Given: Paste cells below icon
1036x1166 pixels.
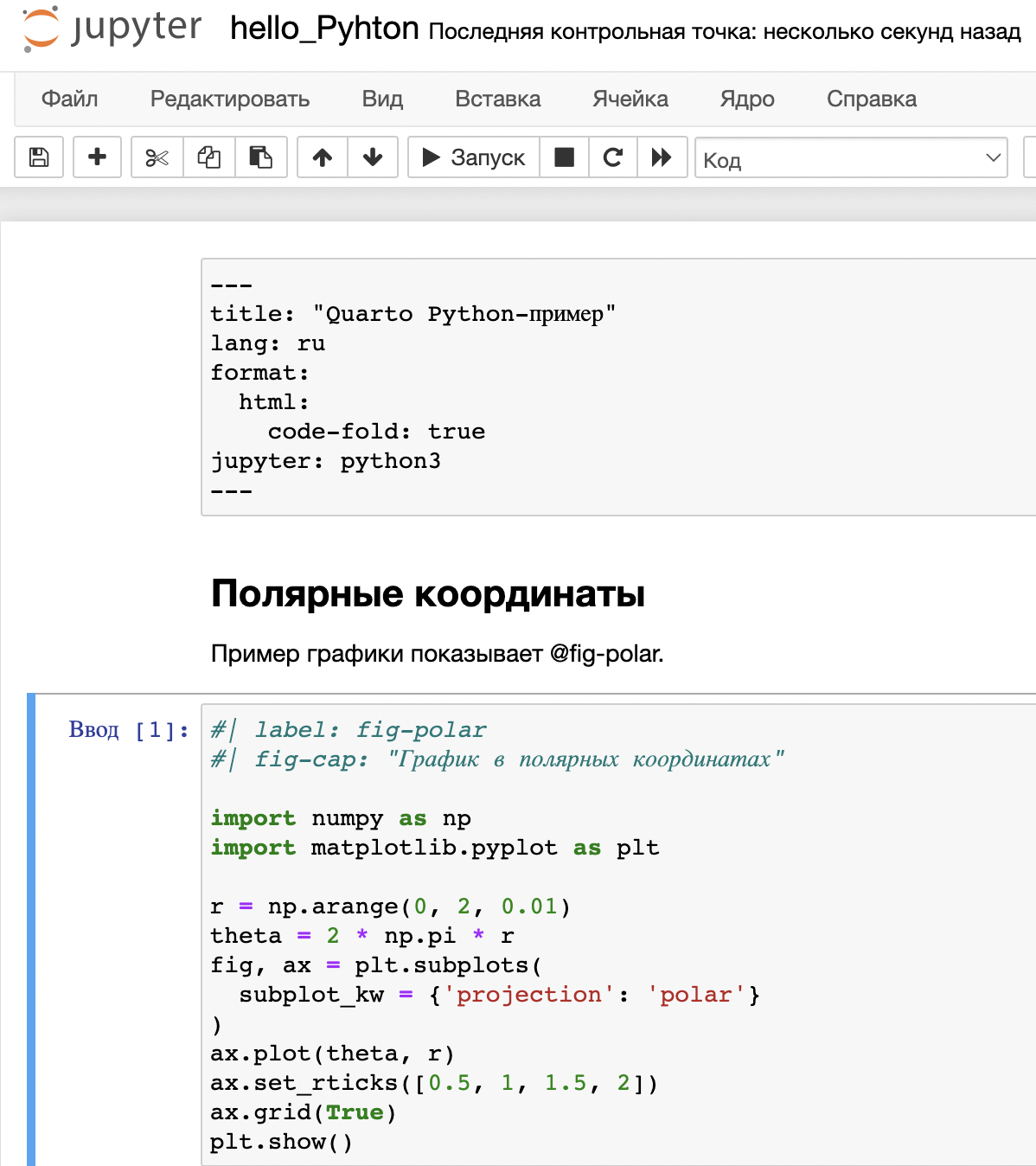Looking at the screenshot, I should tap(260, 157).
